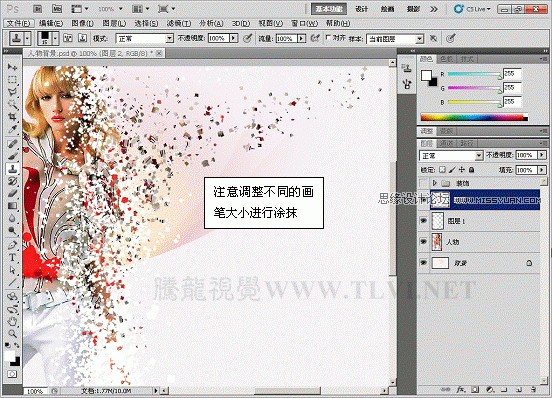
Task: Select the Blur tool
Action: click(12, 219)
